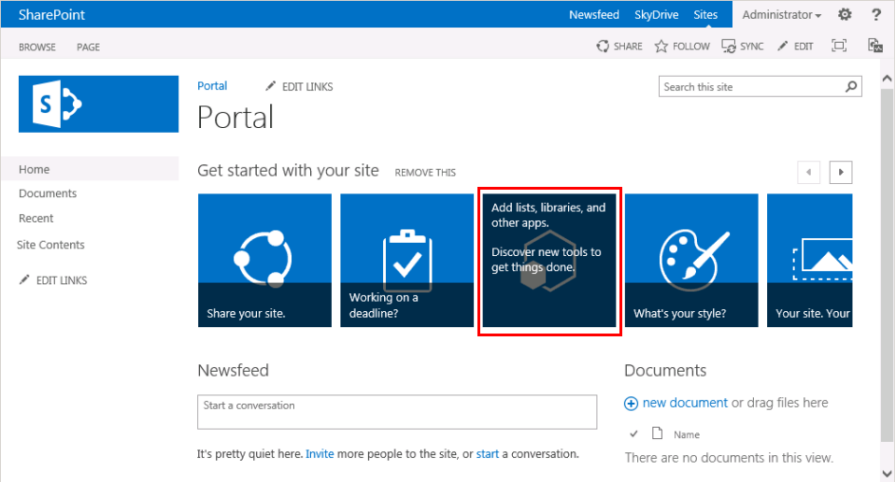895x482 pixels.
Task: Open the Your site. Your brand tile
Action: pos(809,260)
